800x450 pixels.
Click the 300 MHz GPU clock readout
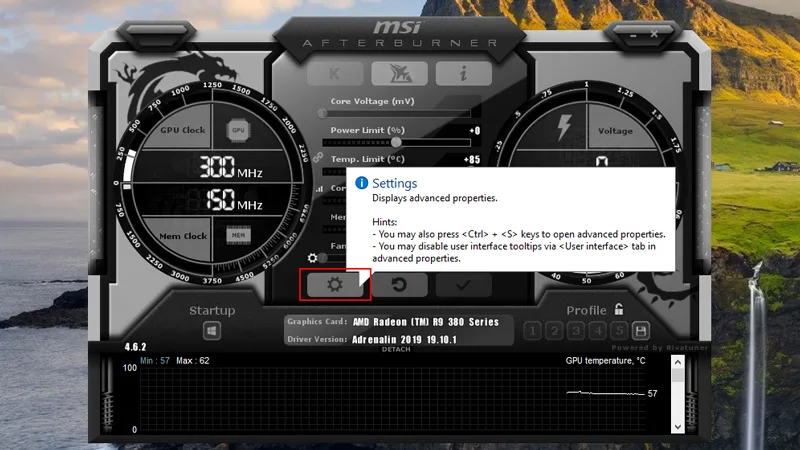pyautogui.click(x=230, y=167)
